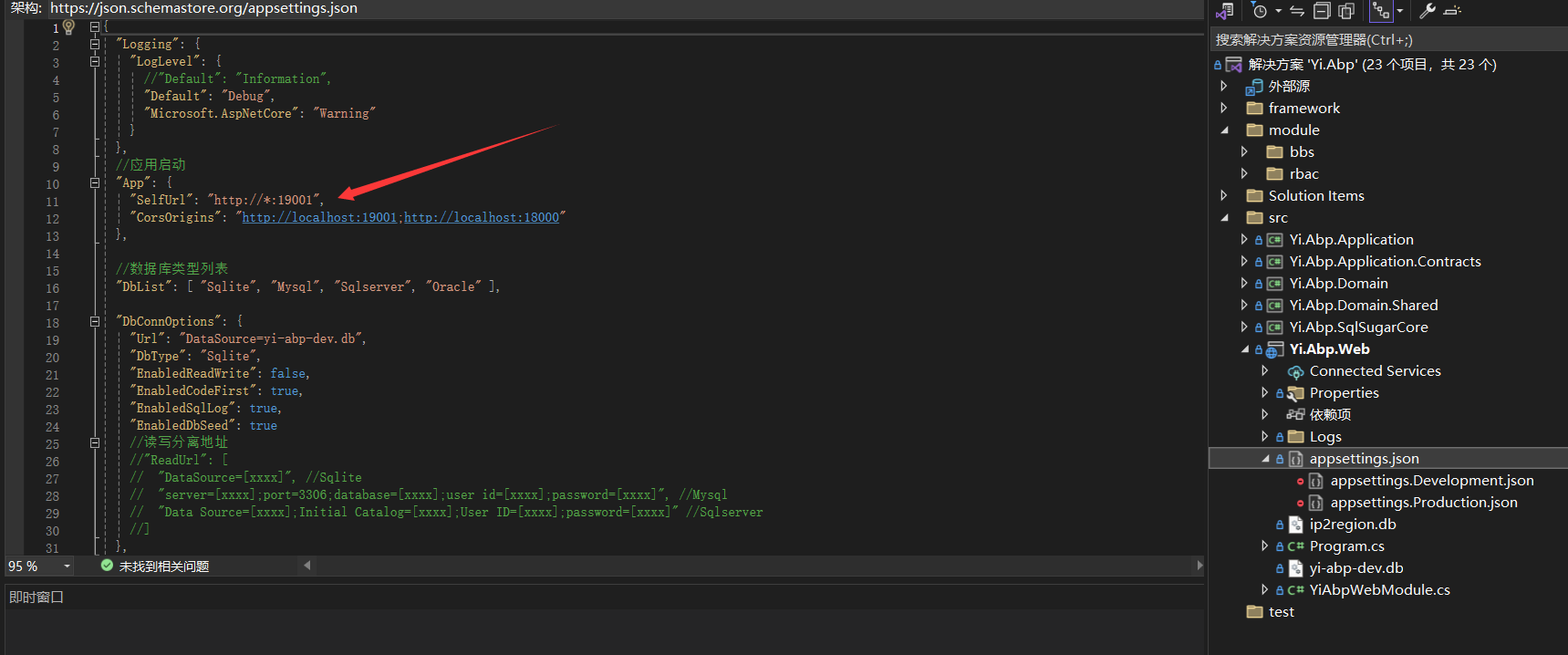1568x655 pixels.
Task: Collapse the DbConnOptions code section
Action: click(x=95, y=321)
